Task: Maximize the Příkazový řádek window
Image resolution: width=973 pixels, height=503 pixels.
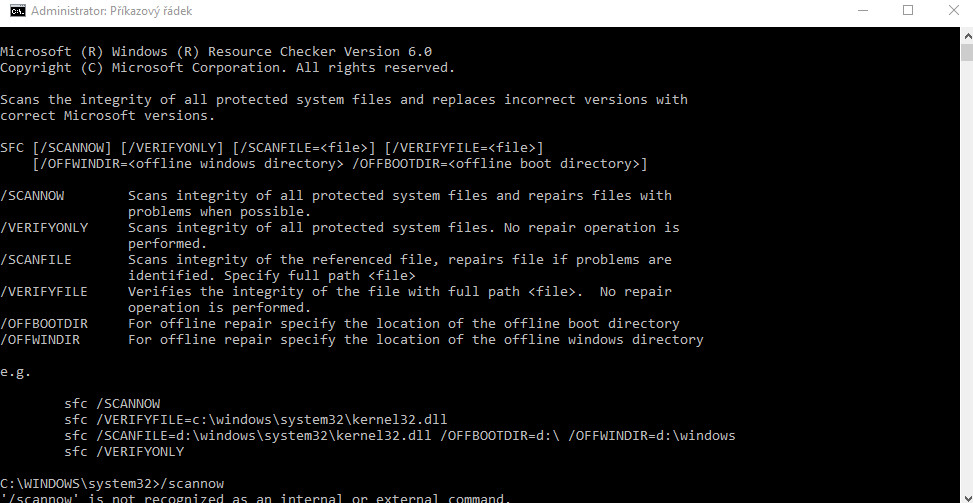Action: pyautogui.click(x=908, y=11)
